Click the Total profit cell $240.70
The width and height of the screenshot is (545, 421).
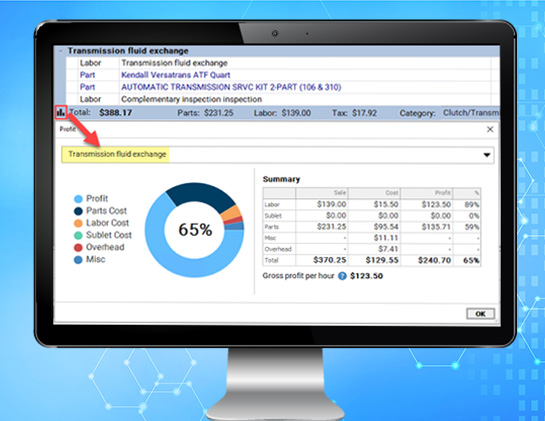coord(434,260)
